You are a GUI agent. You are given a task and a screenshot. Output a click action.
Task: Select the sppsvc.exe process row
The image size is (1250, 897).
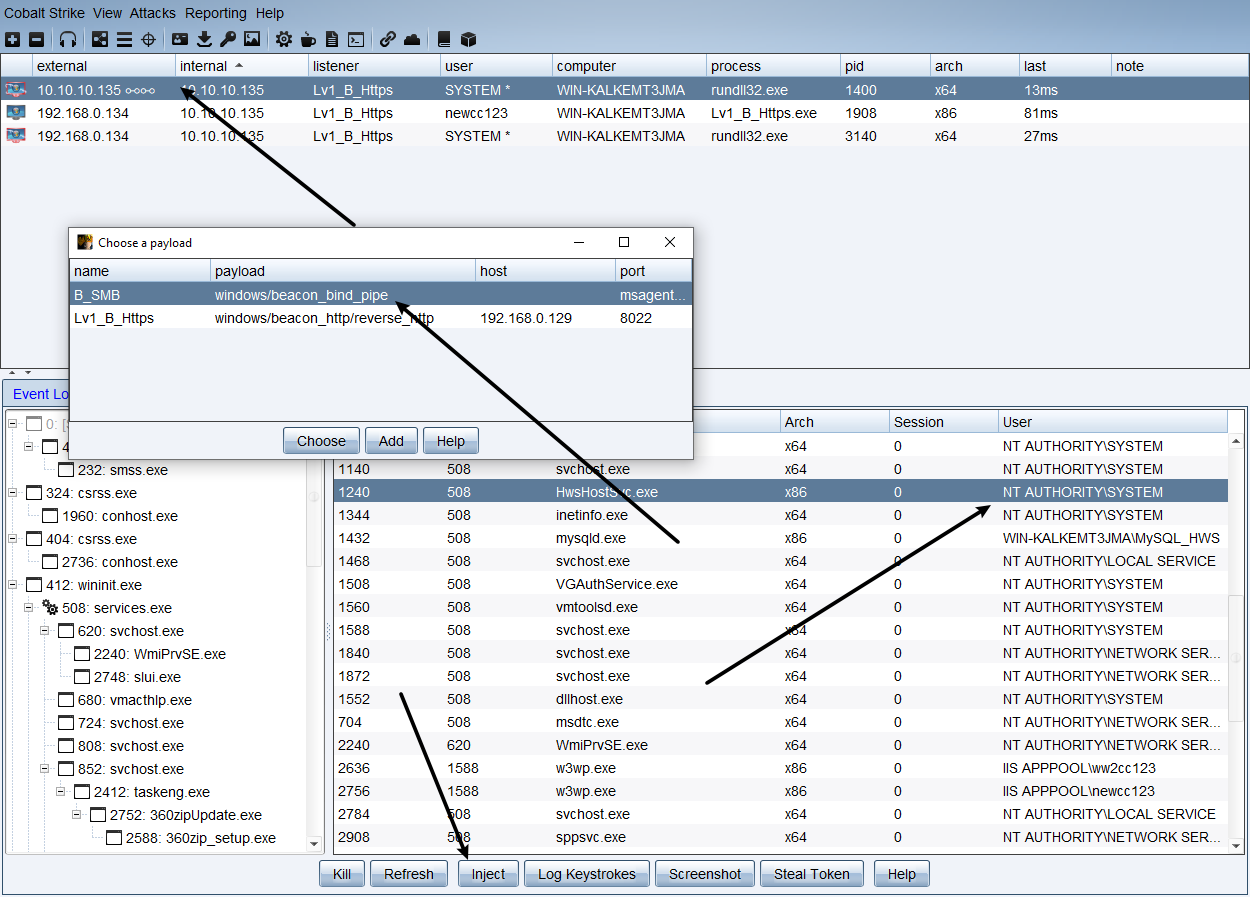point(781,837)
